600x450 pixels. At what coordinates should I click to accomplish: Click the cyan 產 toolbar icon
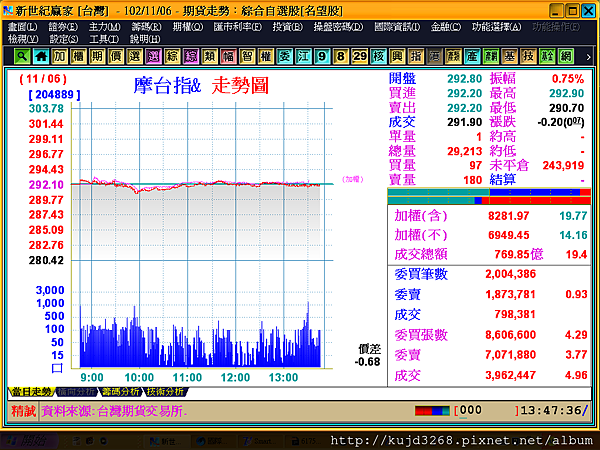pos(472,57)
